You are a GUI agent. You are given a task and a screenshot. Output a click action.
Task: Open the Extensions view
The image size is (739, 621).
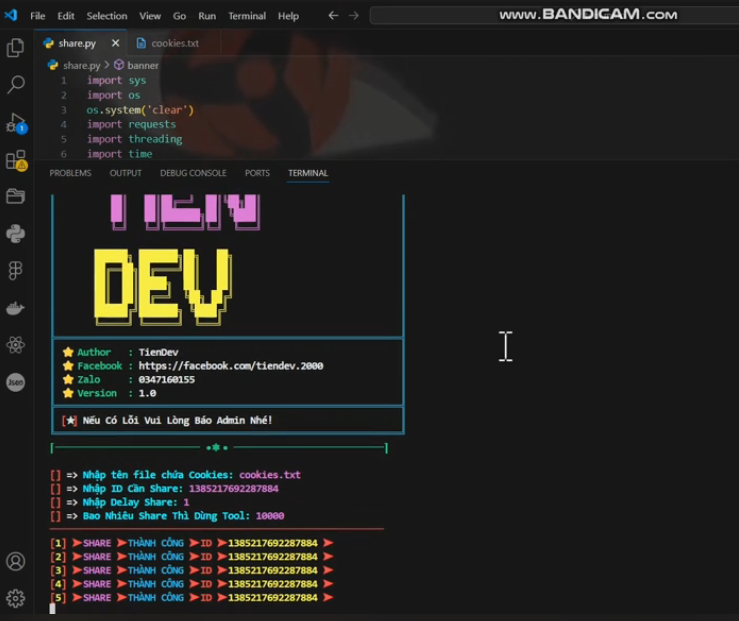(15, 160)
